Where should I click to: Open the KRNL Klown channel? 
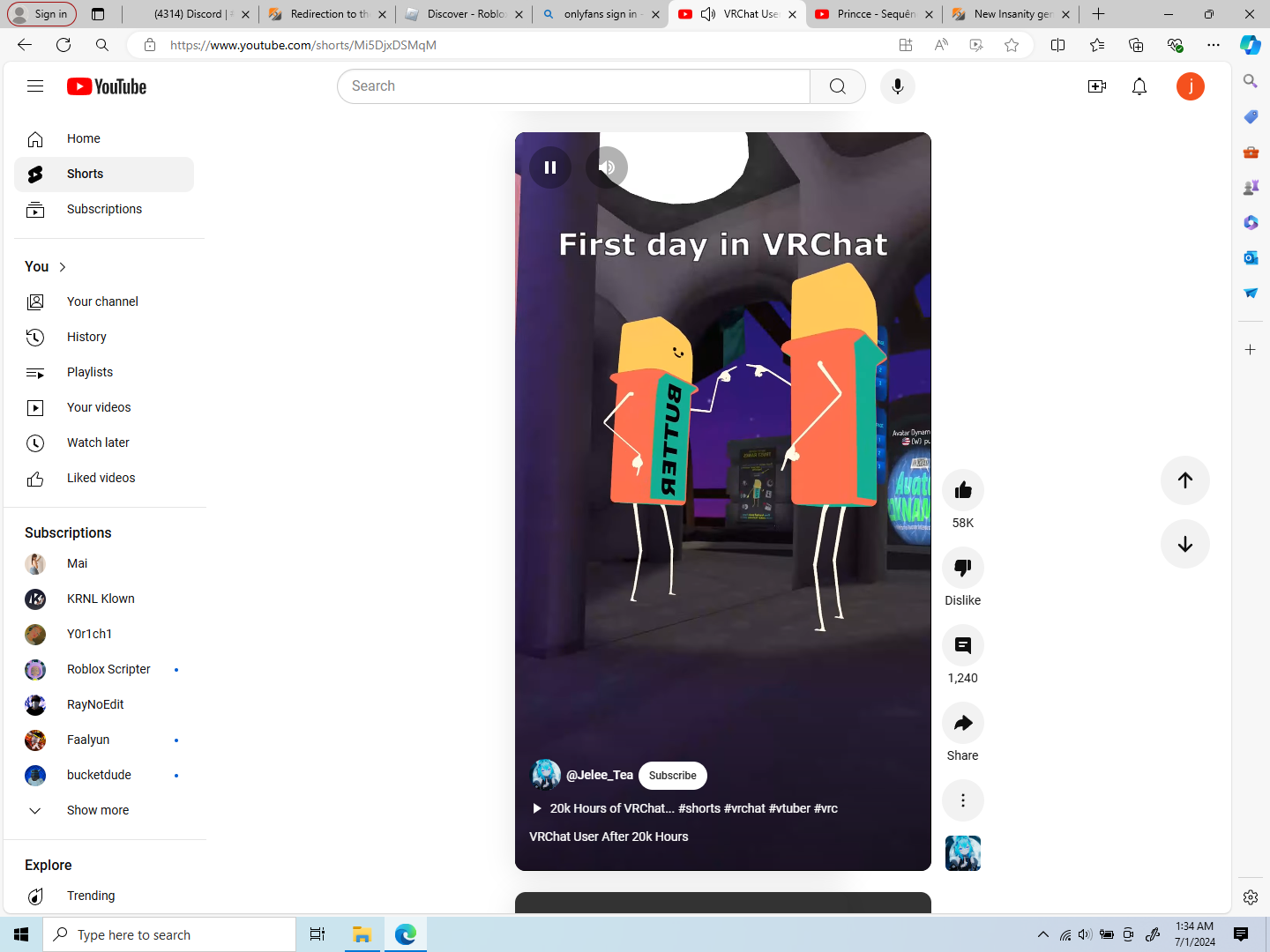[x=104, y=599]
